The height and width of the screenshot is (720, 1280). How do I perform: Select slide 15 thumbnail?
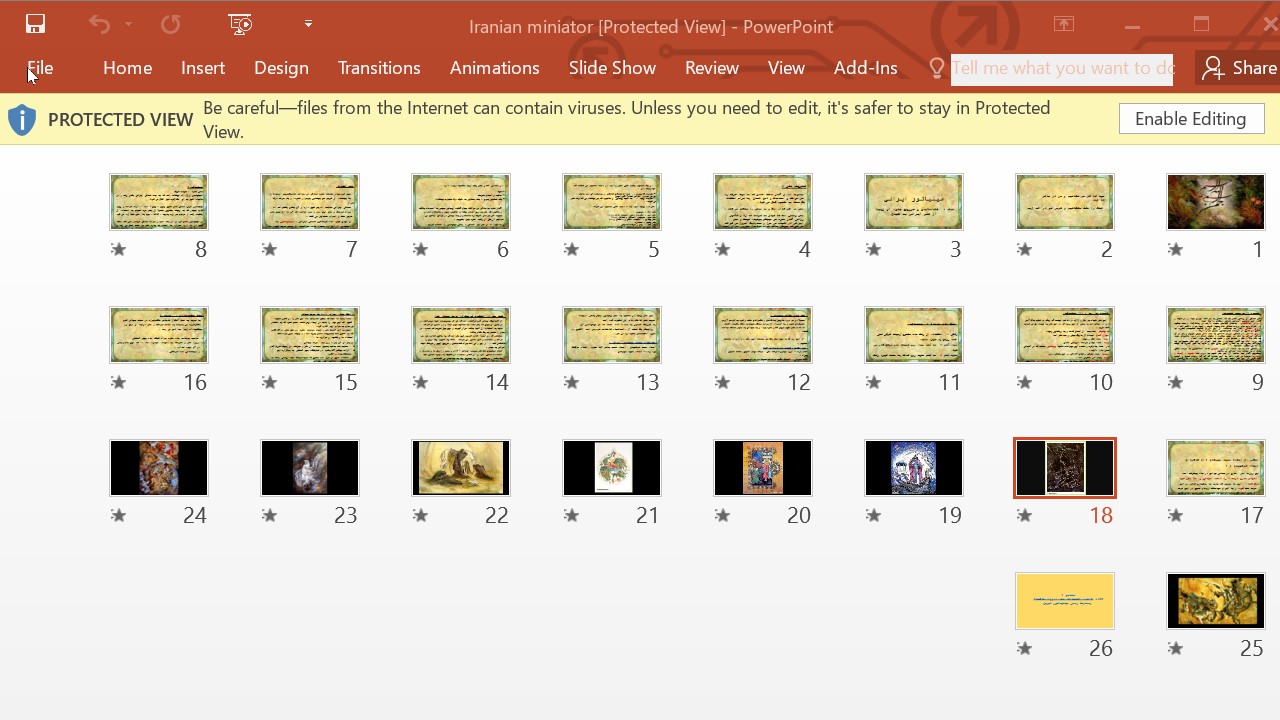309,335
